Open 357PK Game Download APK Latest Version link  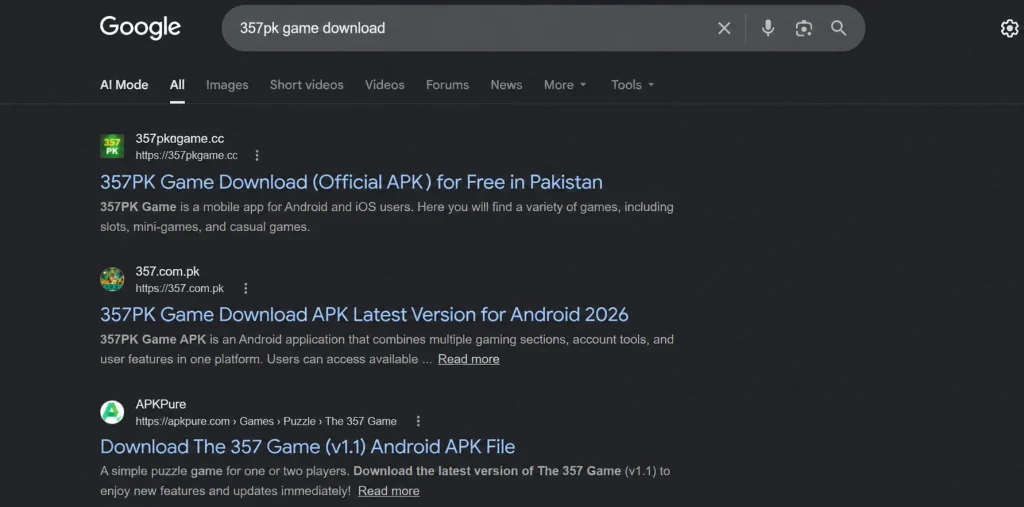click(x=364, y=314)
